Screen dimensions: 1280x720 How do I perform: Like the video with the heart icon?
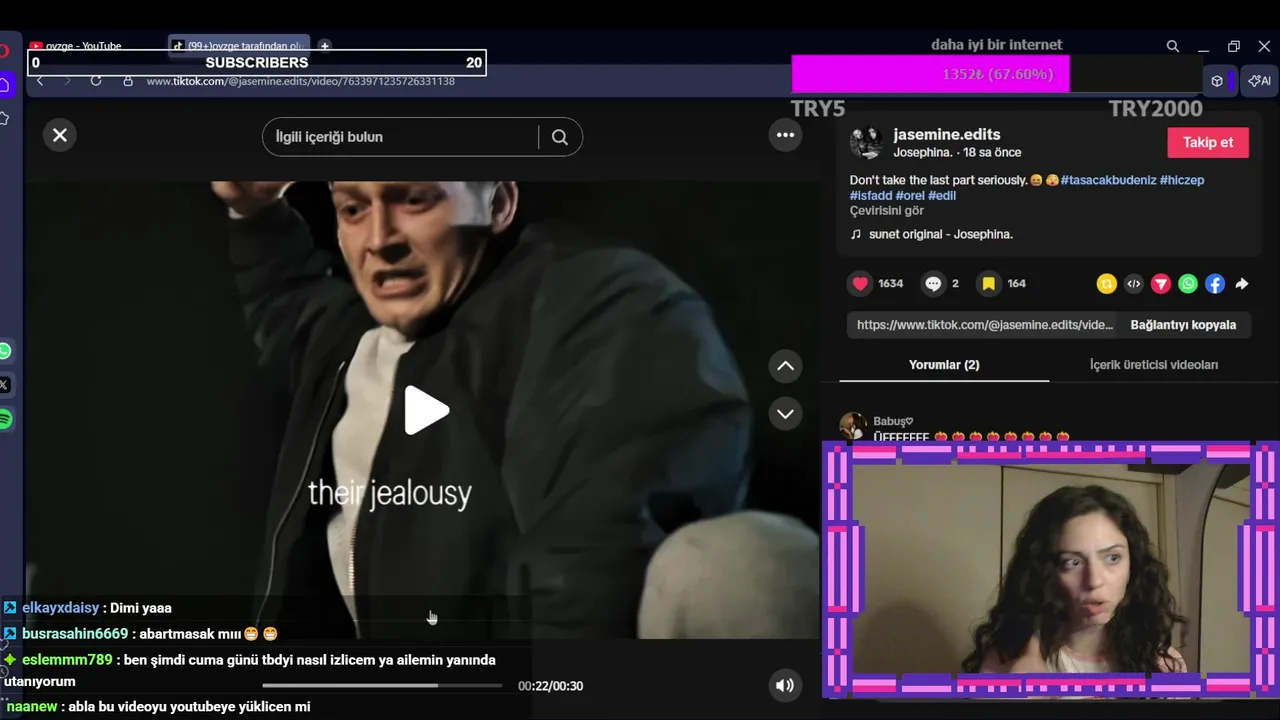(x=860, y=284)
